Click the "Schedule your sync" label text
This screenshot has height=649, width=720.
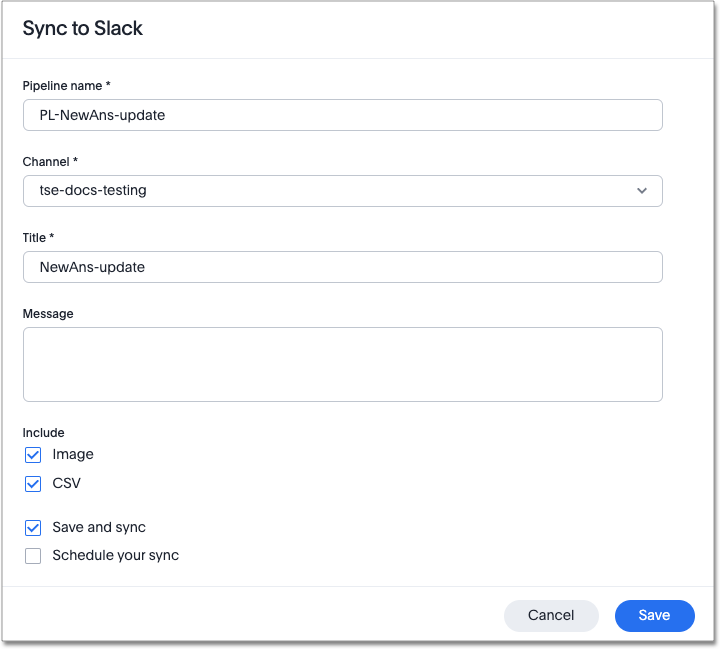(115, 556)
